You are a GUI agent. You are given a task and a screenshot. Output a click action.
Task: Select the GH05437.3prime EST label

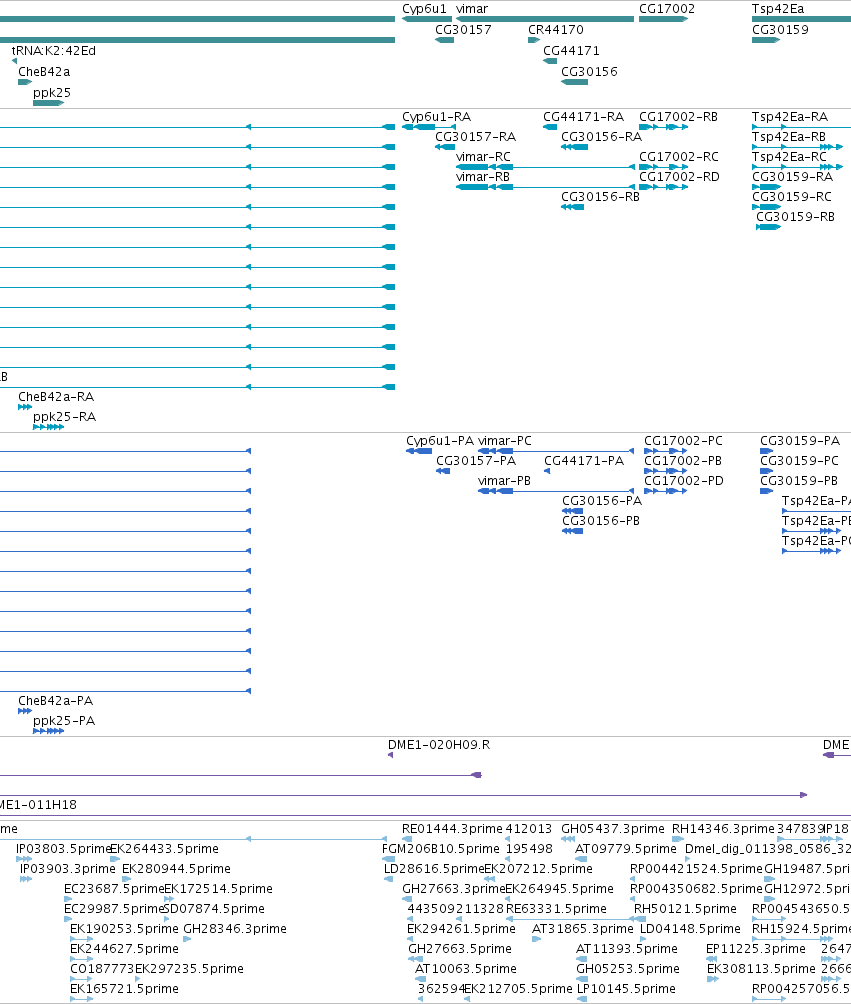point(613,829)
